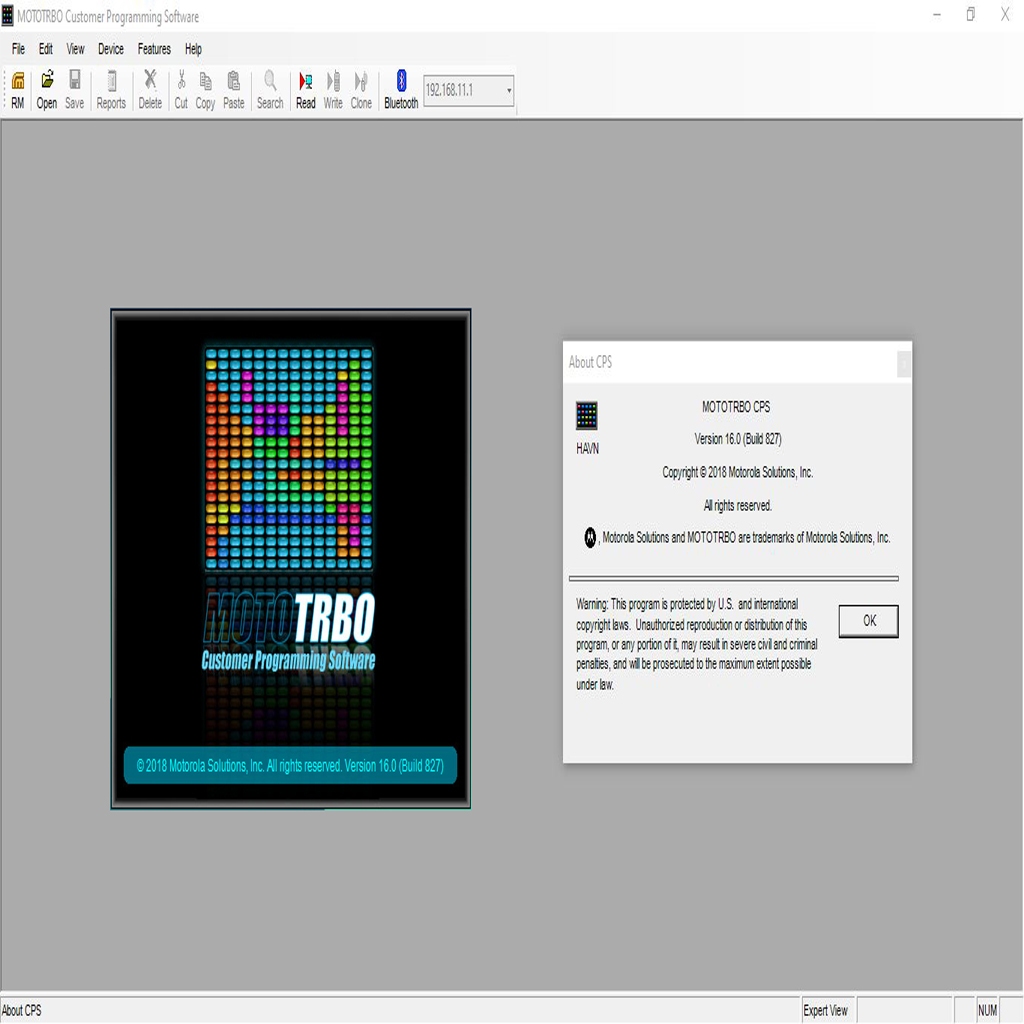Click the Clone radio icon

(361, 90)
